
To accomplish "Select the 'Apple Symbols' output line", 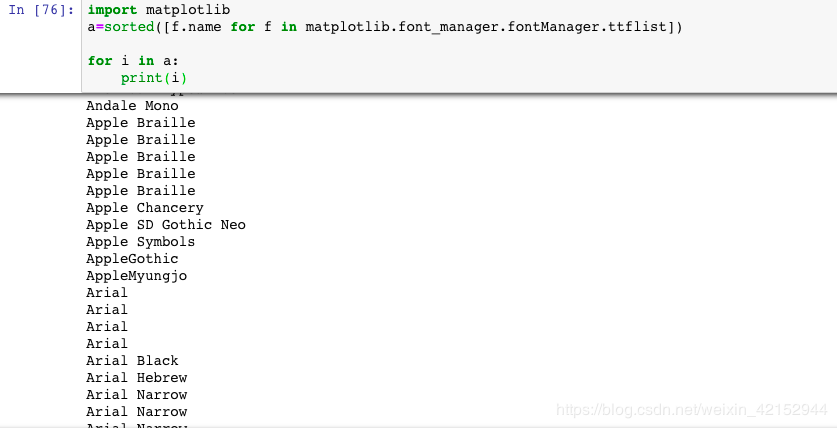I will click(x=140, y=242).
